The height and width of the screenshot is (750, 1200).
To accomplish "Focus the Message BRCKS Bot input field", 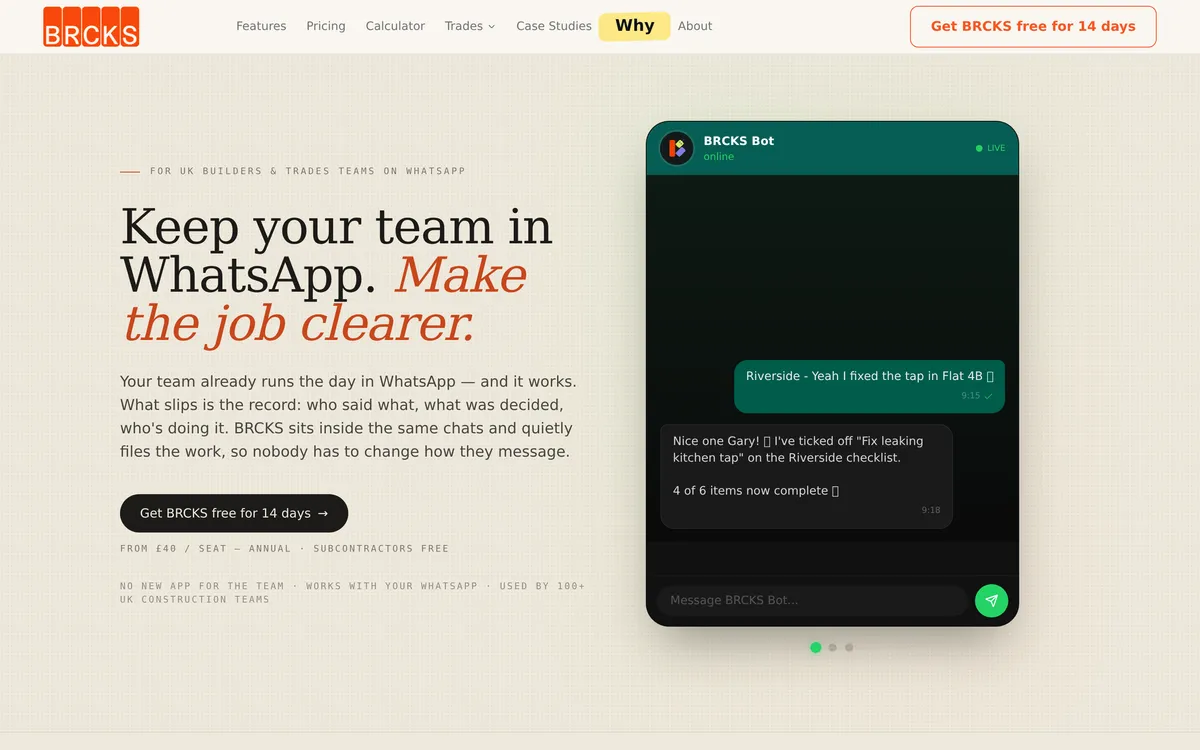I will tap(811, 601).
